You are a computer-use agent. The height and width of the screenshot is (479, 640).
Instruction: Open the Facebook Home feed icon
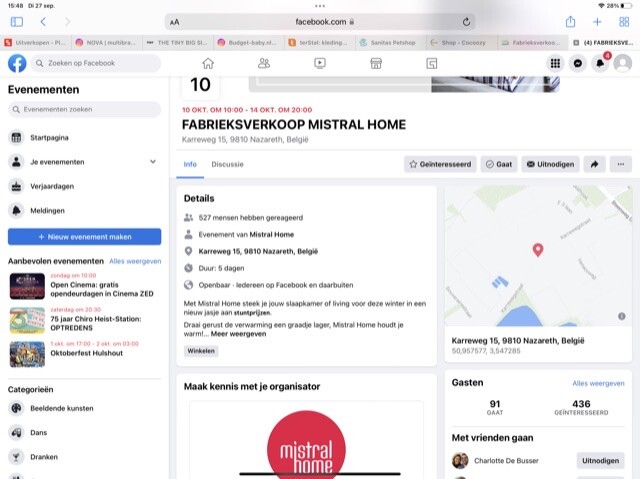(x=208, y=63)
